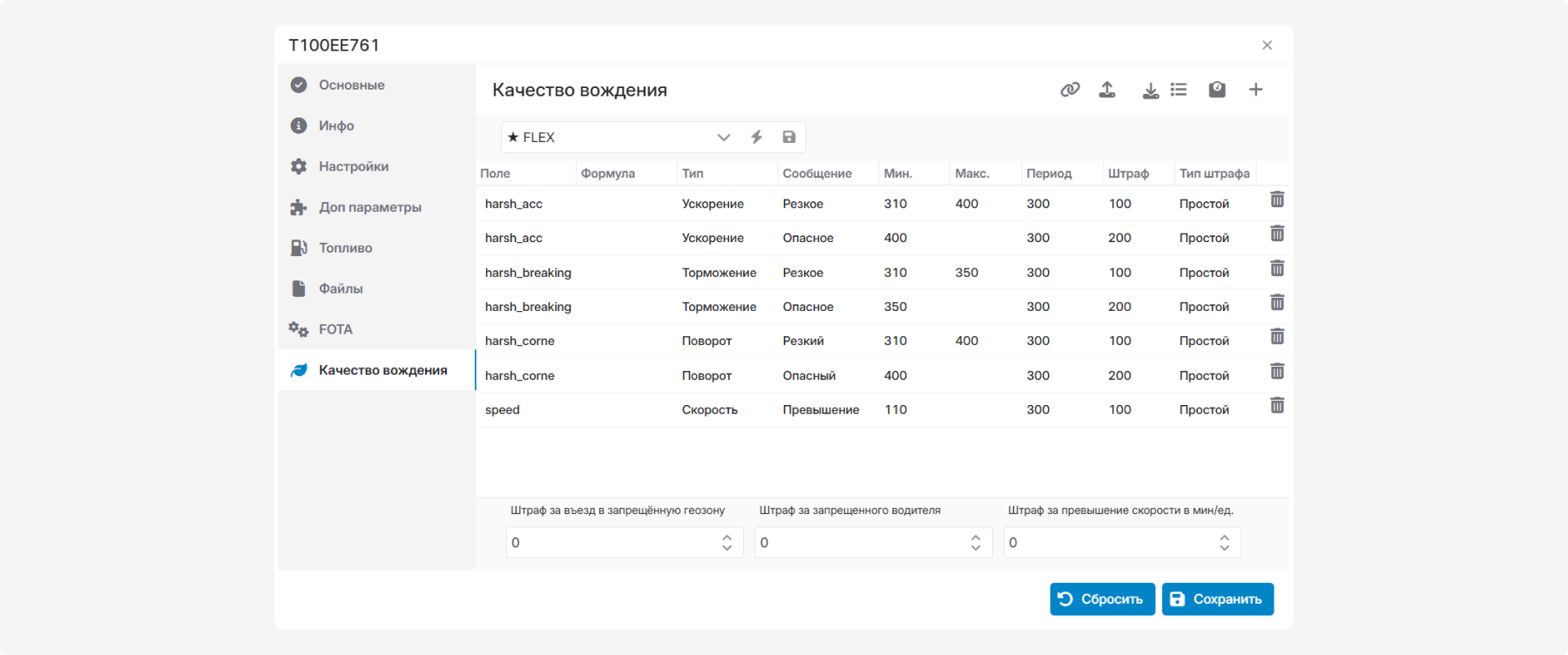
Task: Click the Превышение message cell
Action: [821, 410]
